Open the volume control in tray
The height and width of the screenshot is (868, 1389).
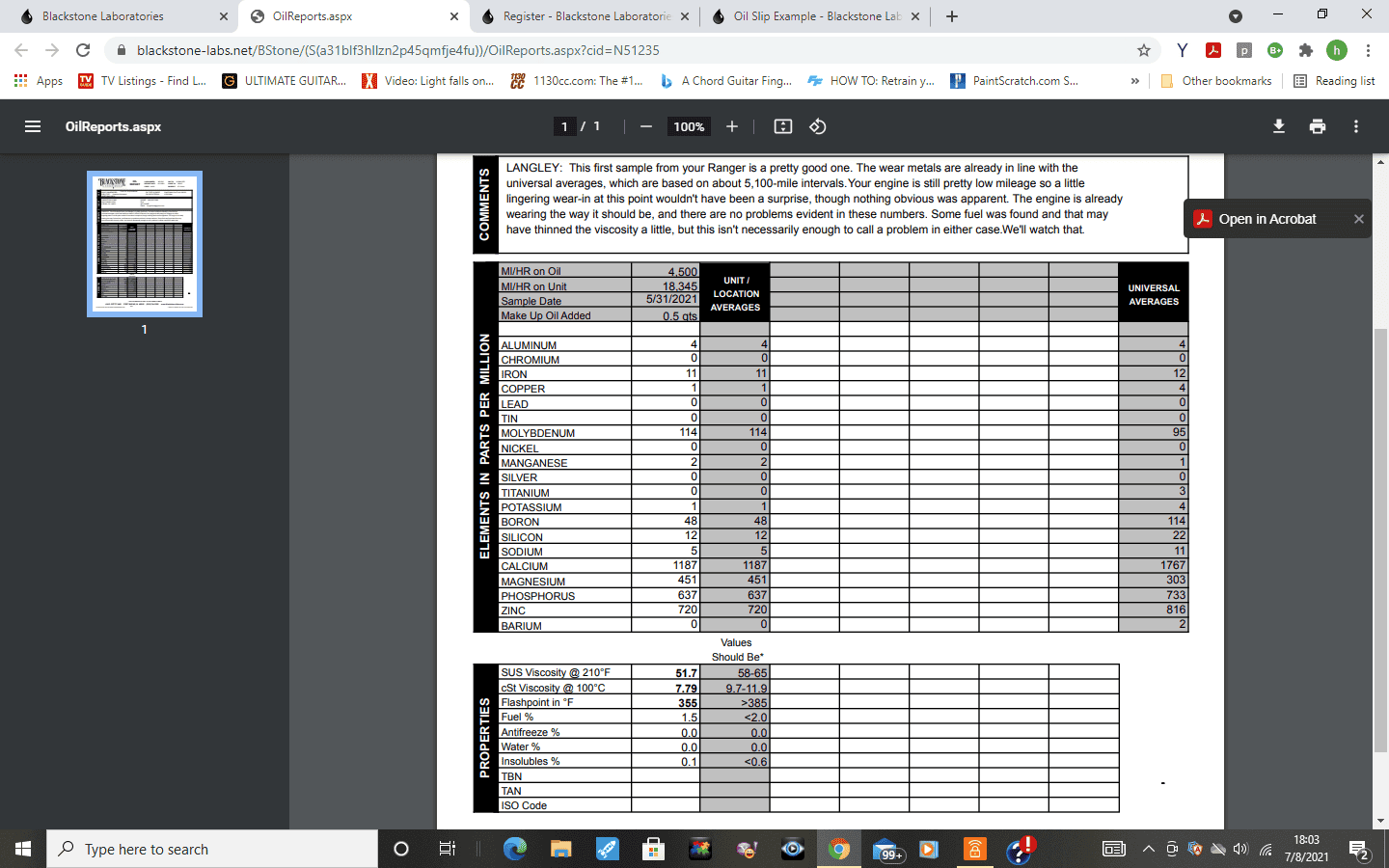(1240, 849)
